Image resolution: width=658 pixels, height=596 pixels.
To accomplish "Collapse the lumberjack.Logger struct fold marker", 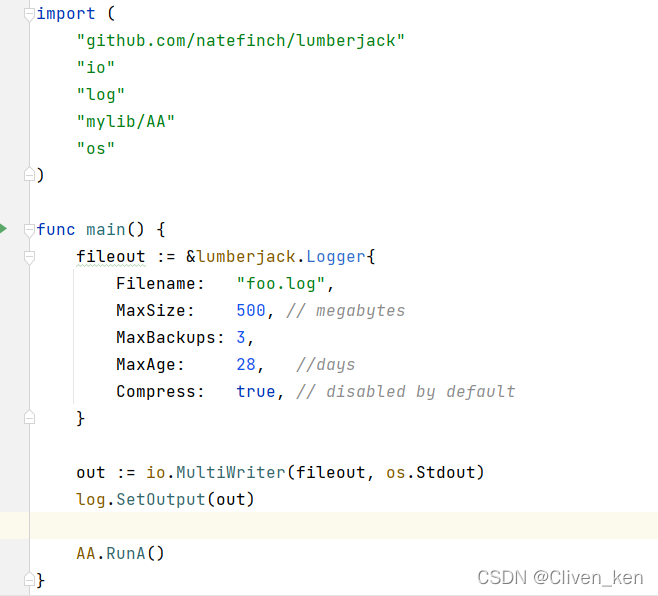I will point(29,257).
